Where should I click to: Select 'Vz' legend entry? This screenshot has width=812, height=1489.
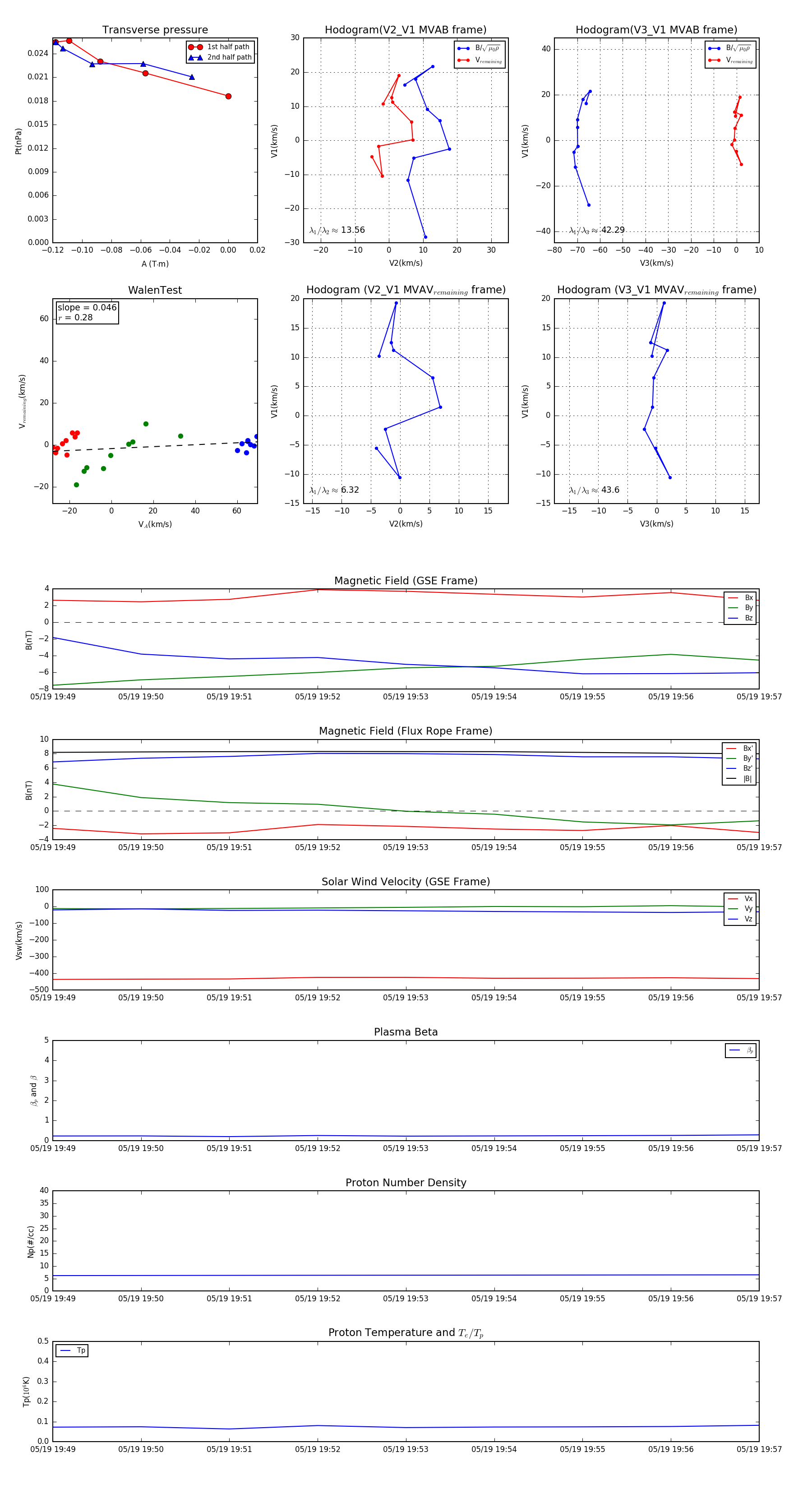point(740,919)
